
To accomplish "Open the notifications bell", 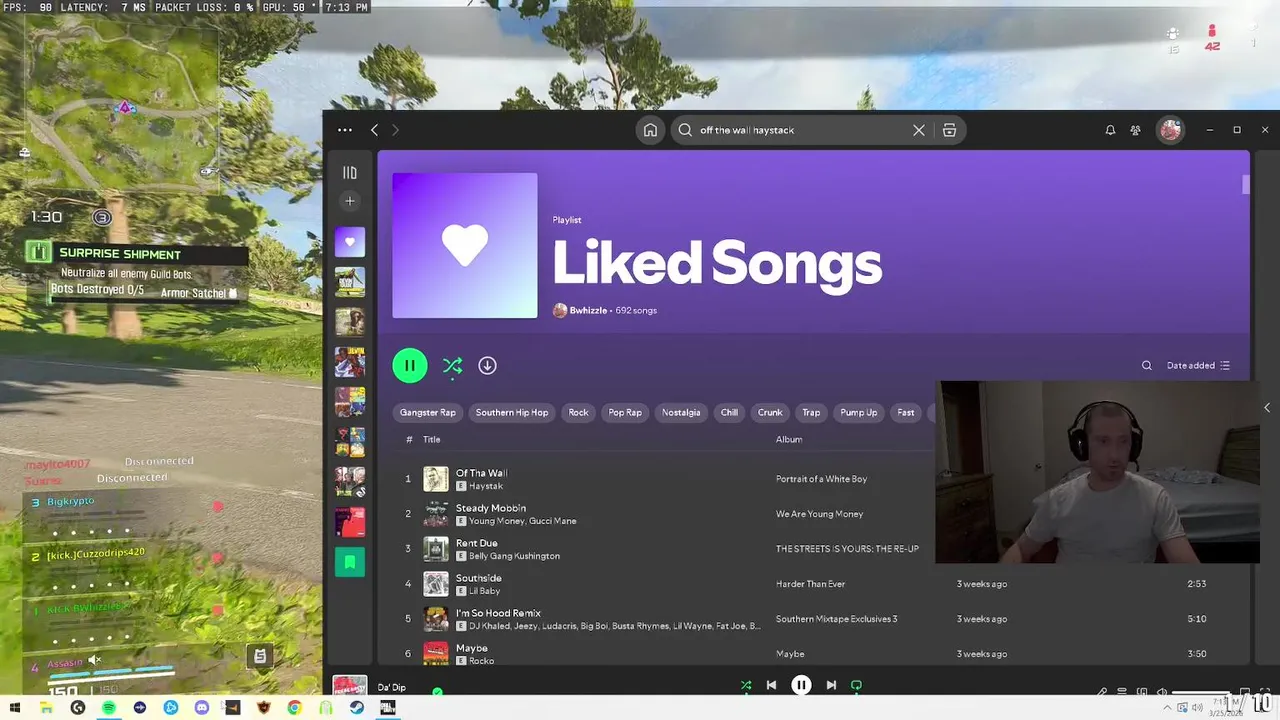I will coord(1110,130).
